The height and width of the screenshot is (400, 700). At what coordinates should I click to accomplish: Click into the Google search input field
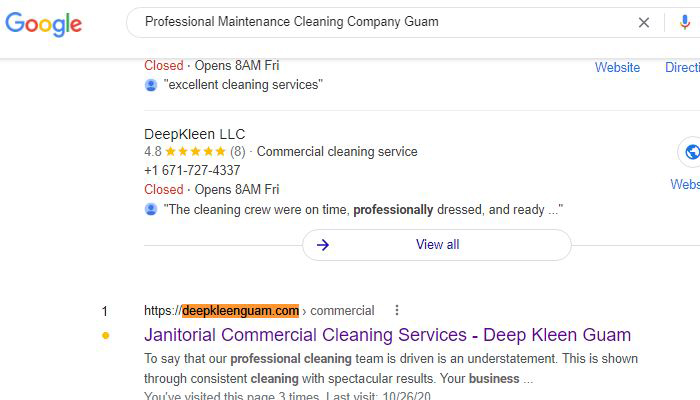(x=384, y=22)
